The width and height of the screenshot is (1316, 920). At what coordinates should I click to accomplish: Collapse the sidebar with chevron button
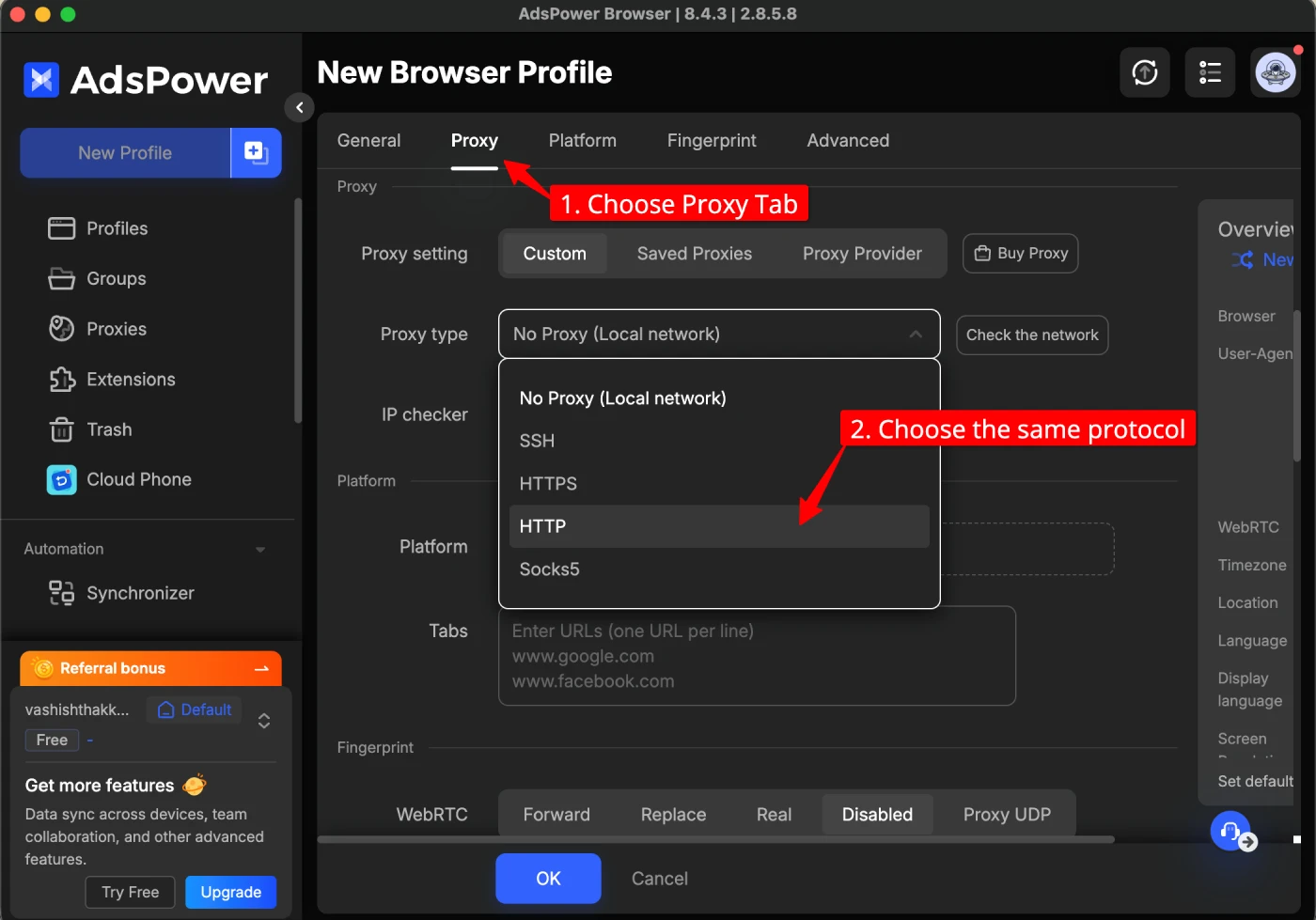click(299, 107)
